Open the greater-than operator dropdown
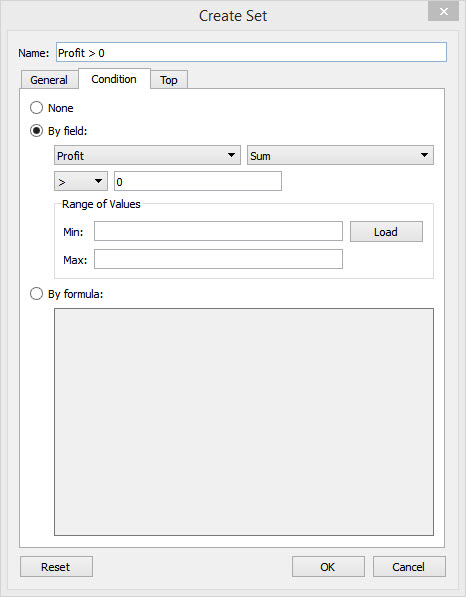466x597 pixels. (x=81, y=181)
